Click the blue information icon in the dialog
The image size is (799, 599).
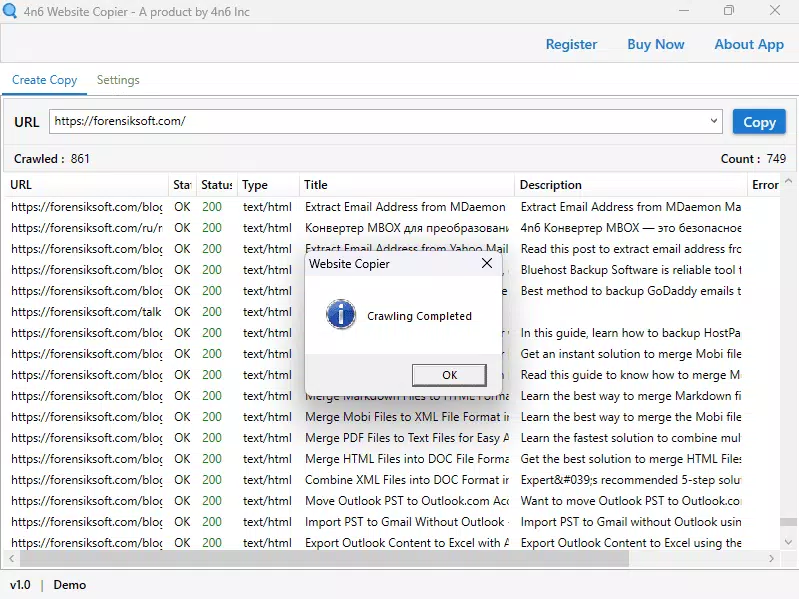pyautogui.click(x=341, y=314)
